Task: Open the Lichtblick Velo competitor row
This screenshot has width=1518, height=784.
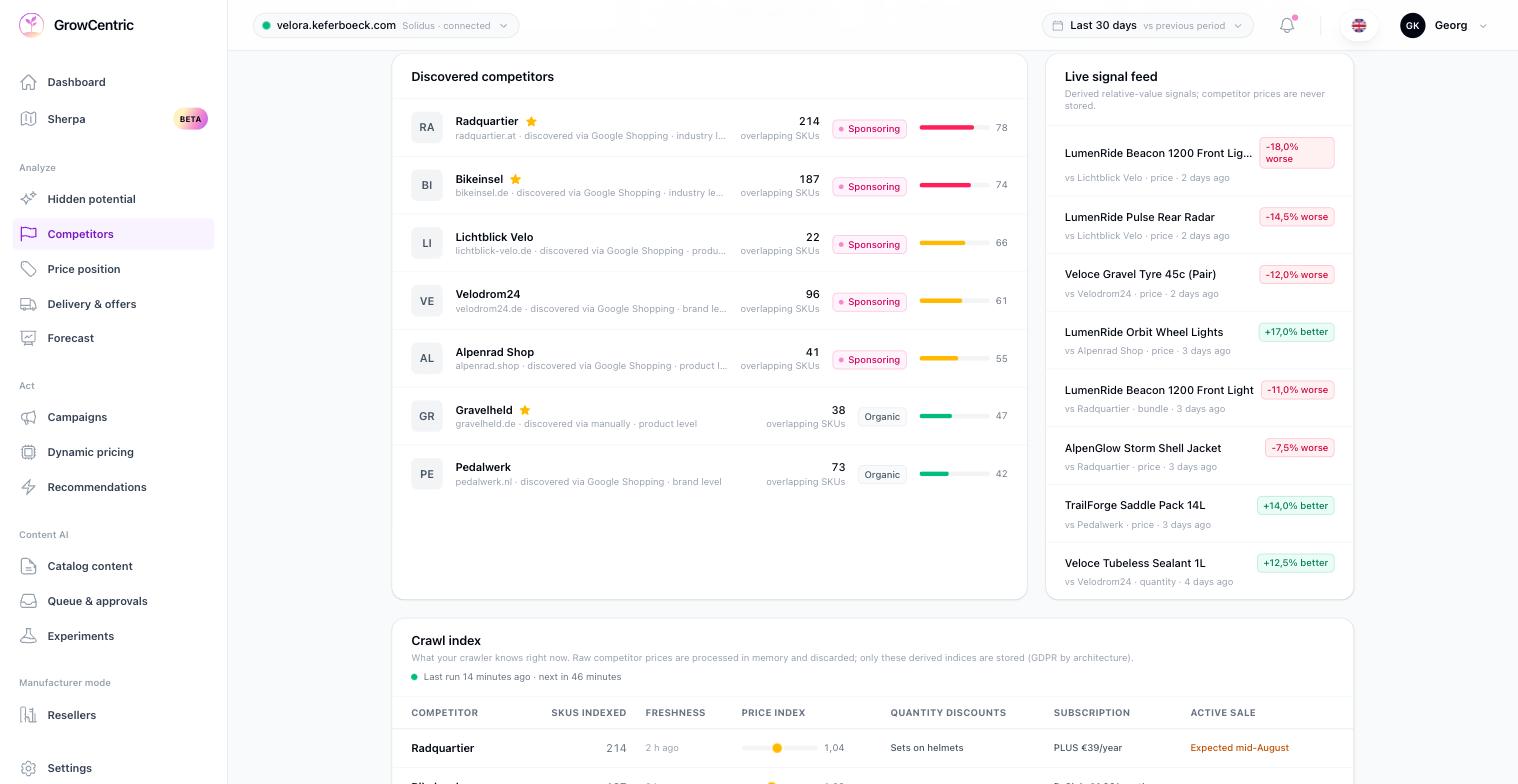Action: click(709, 243)
